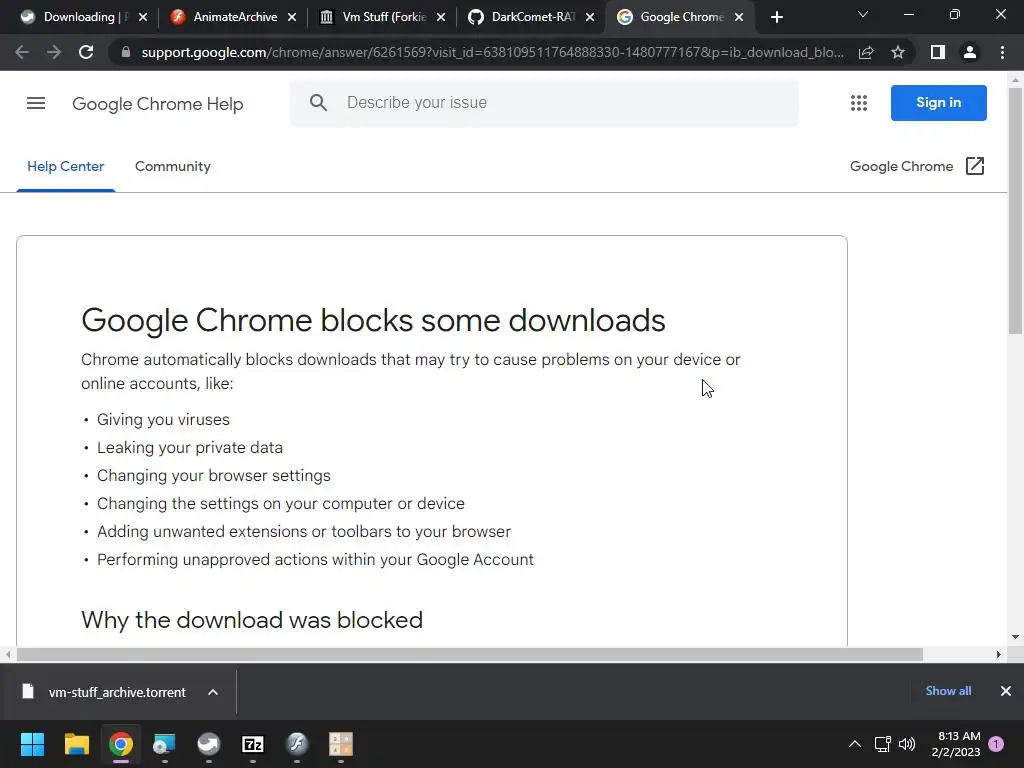The image size is (1024, 768).
Task: Share this page icon
Action: 866,52
